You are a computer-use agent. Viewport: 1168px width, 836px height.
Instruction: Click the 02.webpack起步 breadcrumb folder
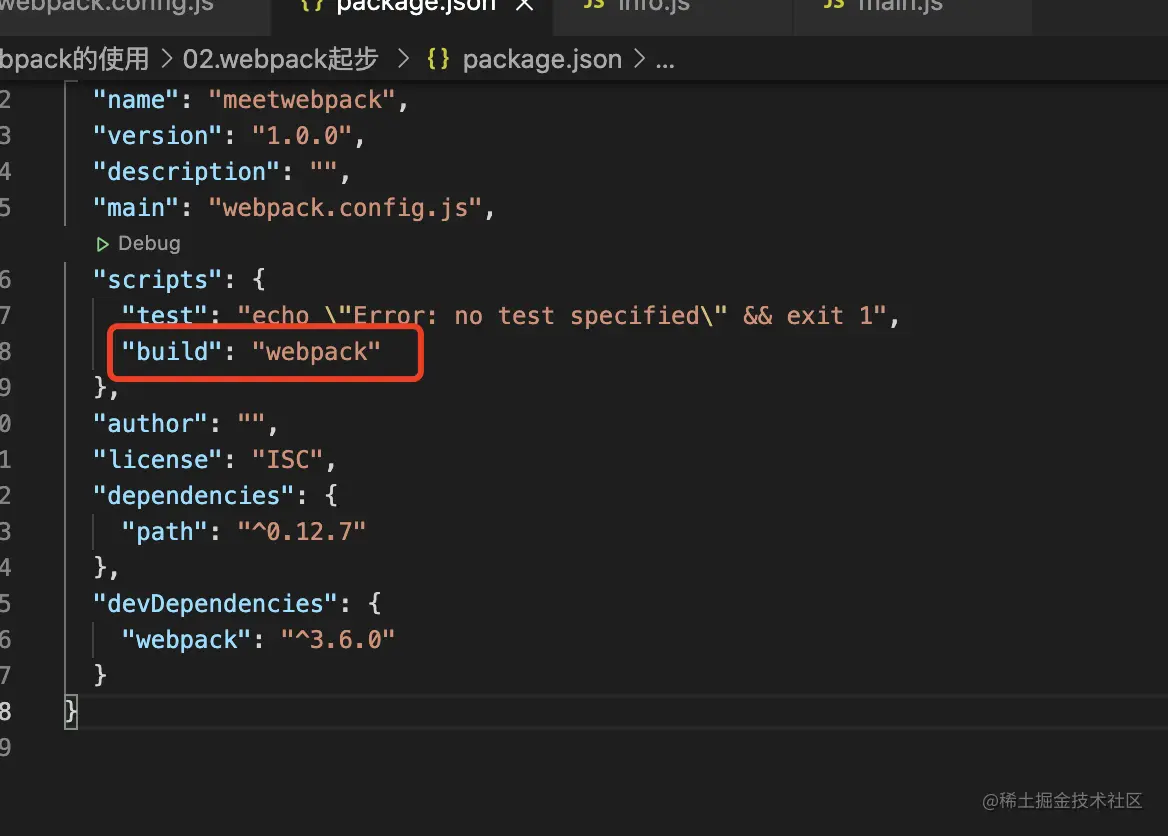[x=280, y=59]
